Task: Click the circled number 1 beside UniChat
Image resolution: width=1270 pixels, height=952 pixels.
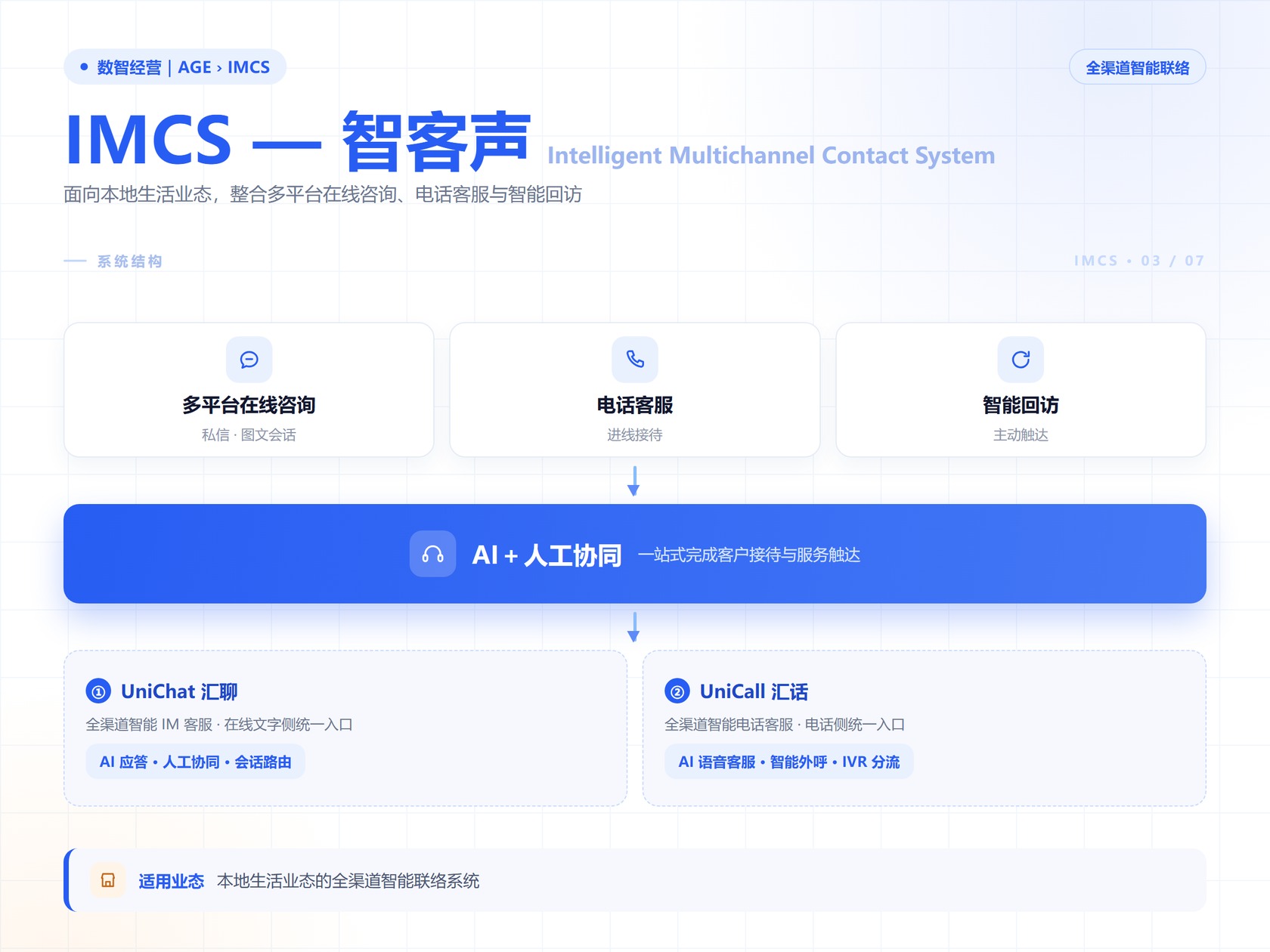Action: (x=98, y=691)
